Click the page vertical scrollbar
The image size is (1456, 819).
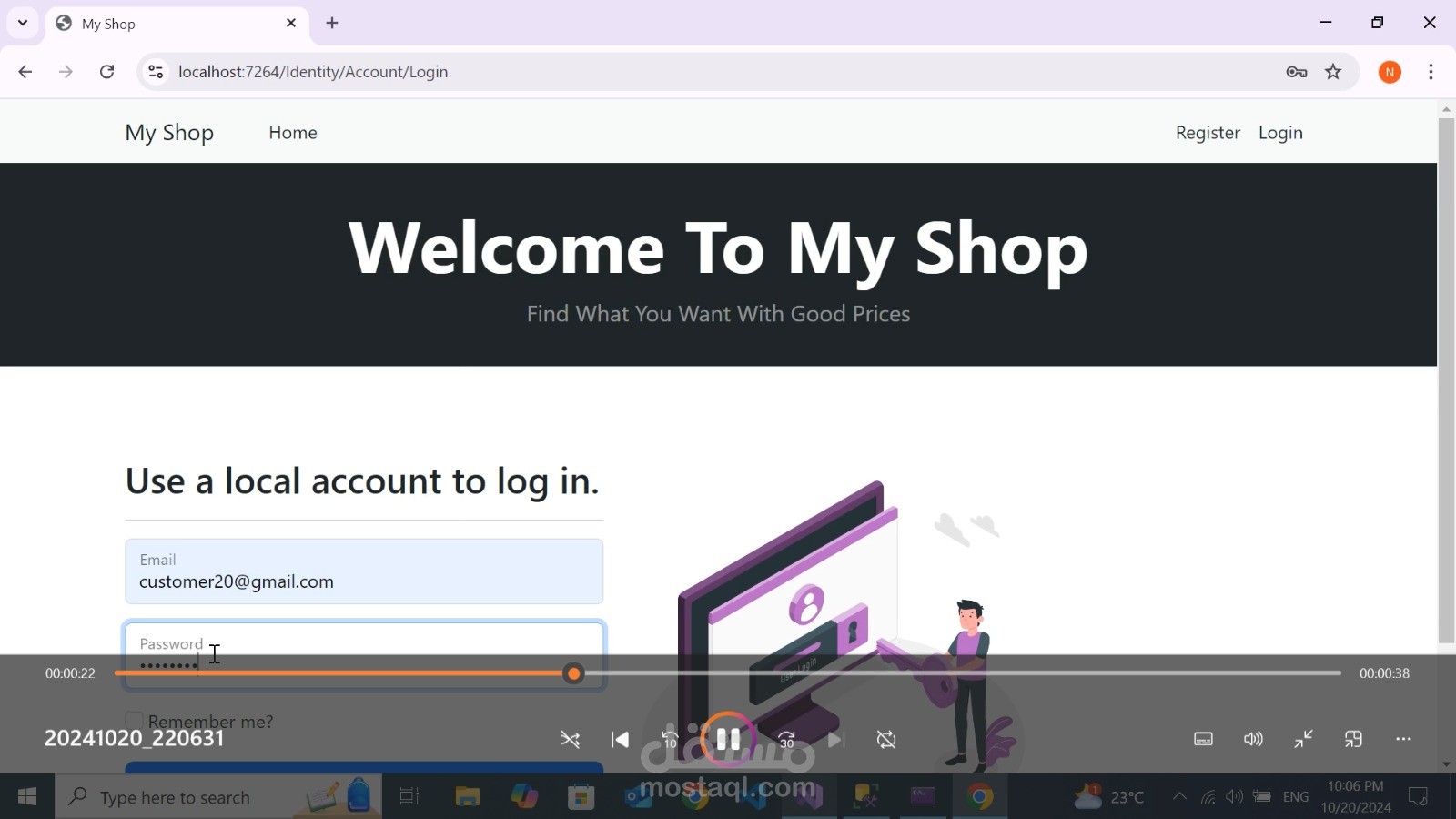[x=1446, y=380]
